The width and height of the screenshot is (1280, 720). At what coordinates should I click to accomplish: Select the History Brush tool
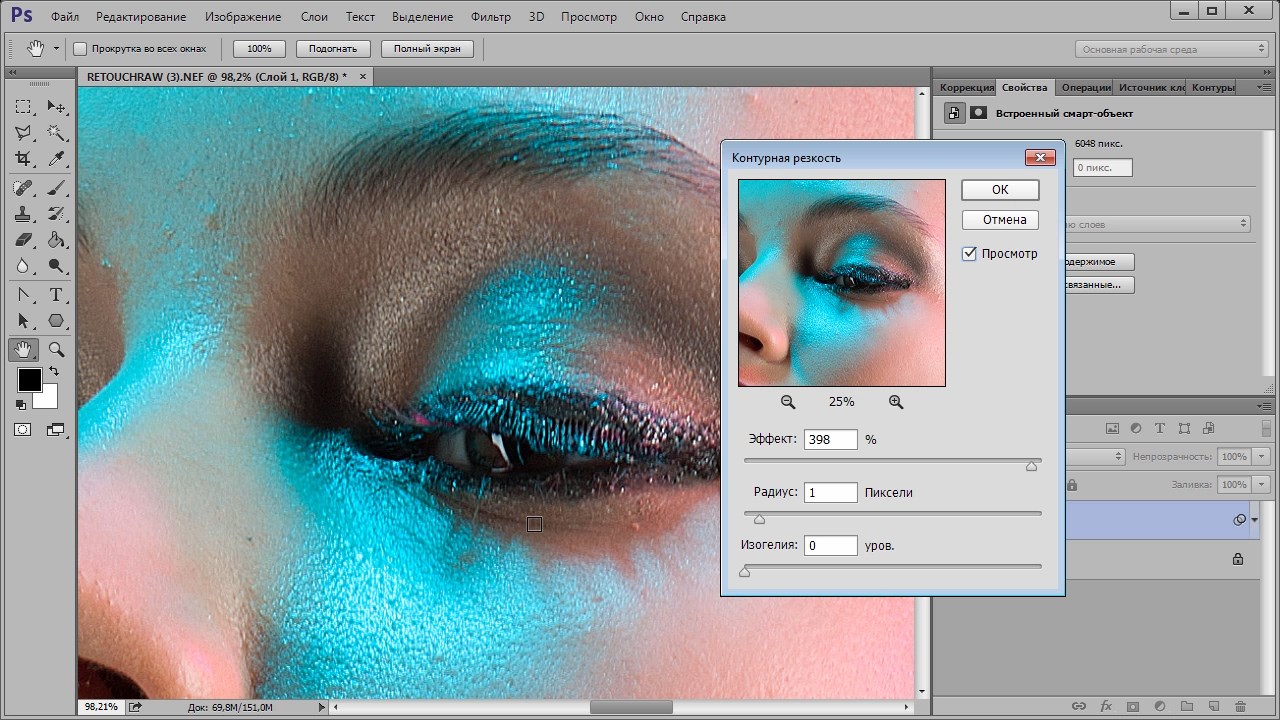(x=56, y=214)
